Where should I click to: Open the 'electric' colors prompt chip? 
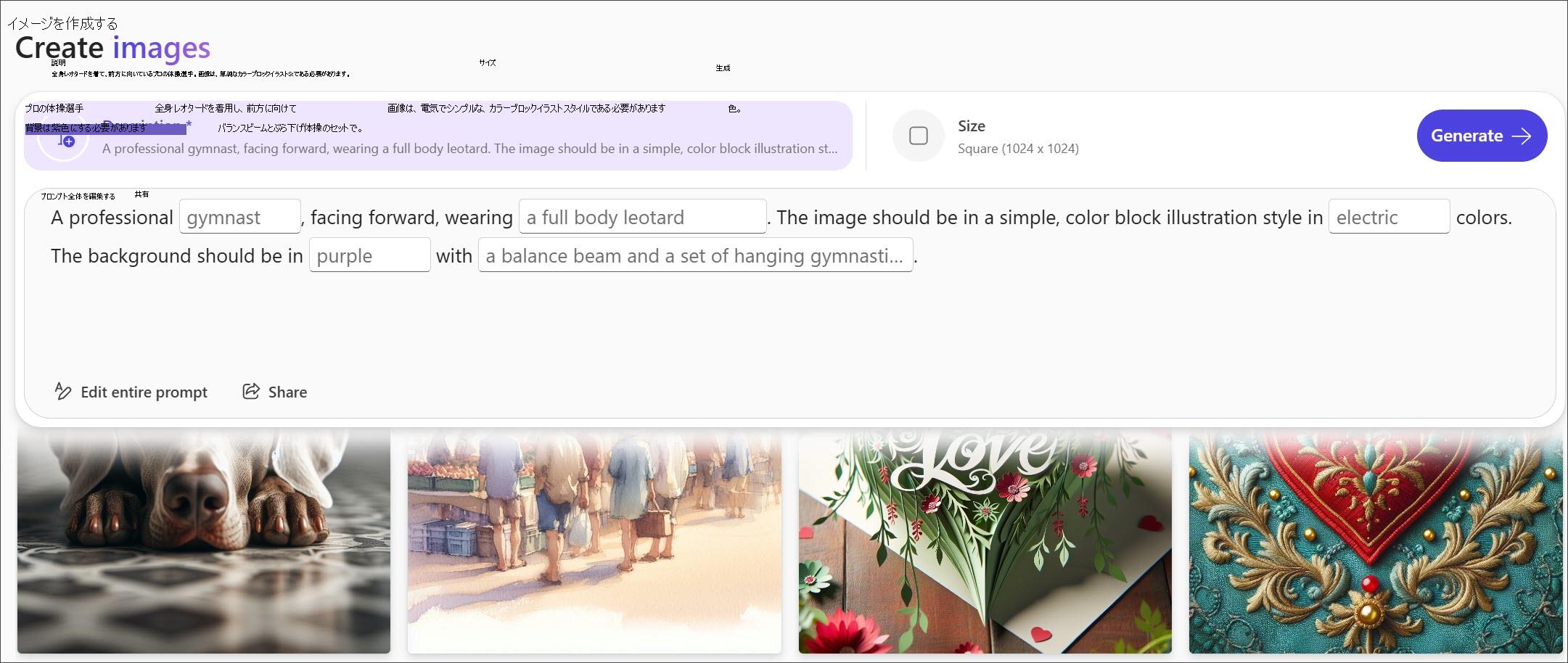click(1388, 217)
